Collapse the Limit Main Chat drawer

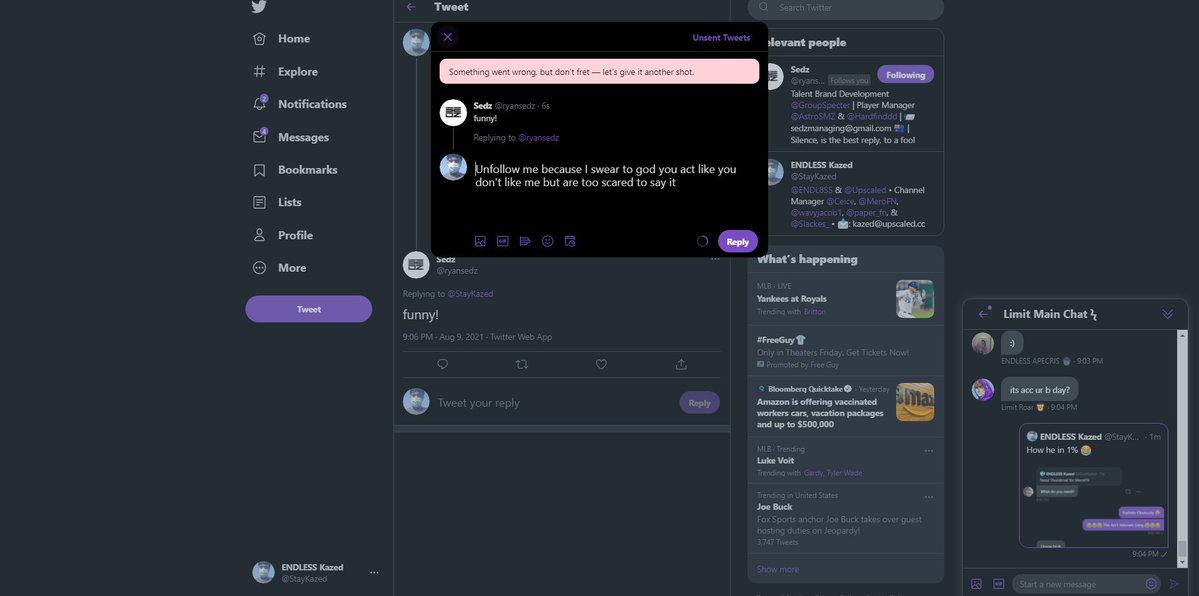pyautogui.click(x=1167, y=314)
